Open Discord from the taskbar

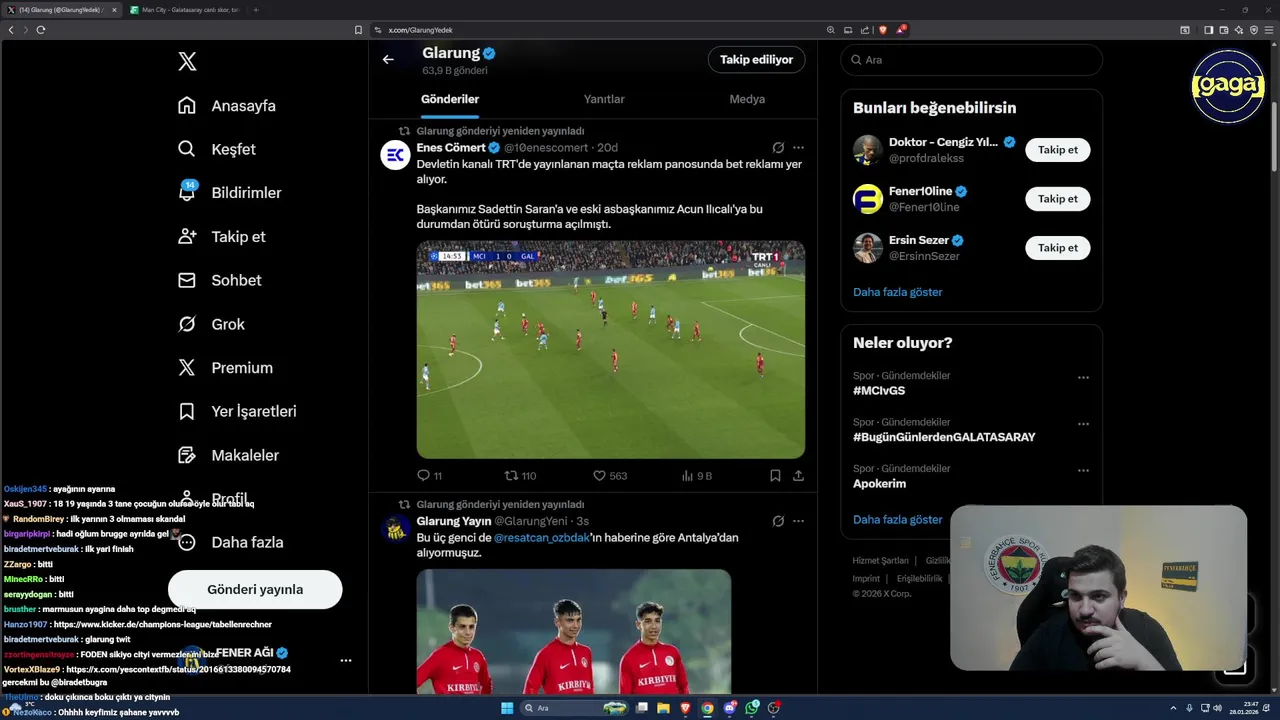click(x=730, y=708)
